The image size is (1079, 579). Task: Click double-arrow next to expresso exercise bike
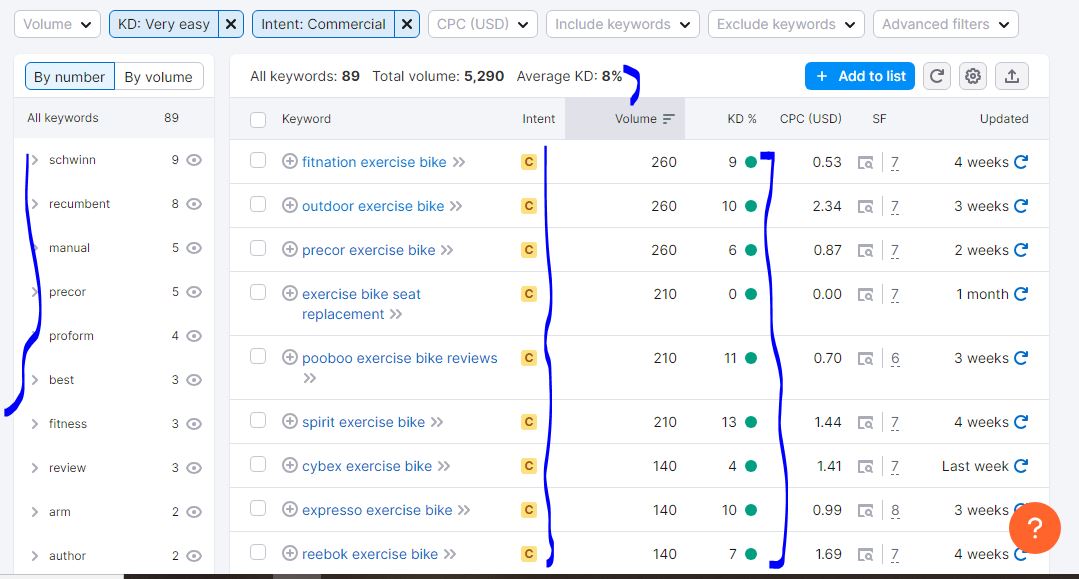coord(464,510)
